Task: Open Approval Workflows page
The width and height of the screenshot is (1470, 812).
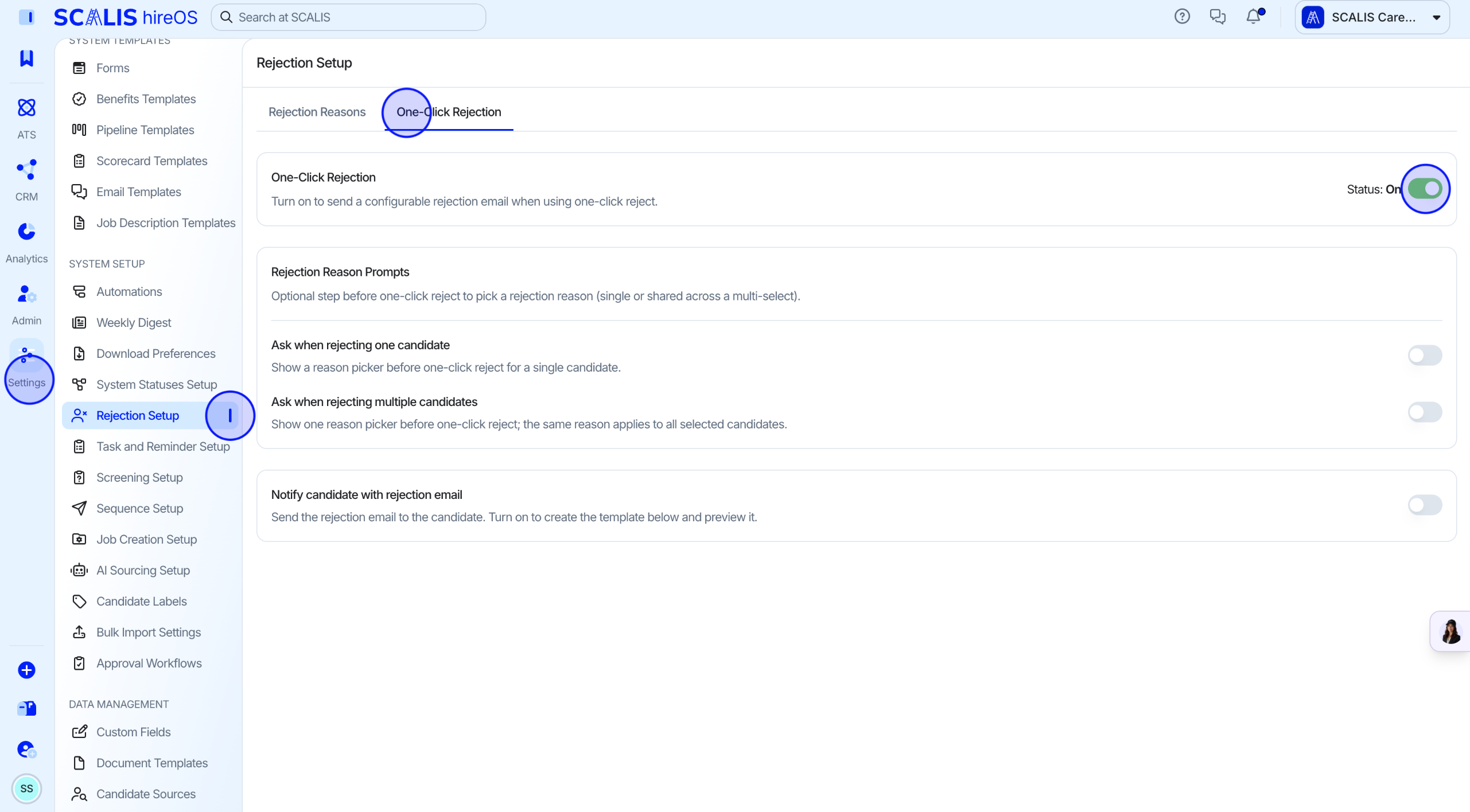Action: tap(150, 663)
